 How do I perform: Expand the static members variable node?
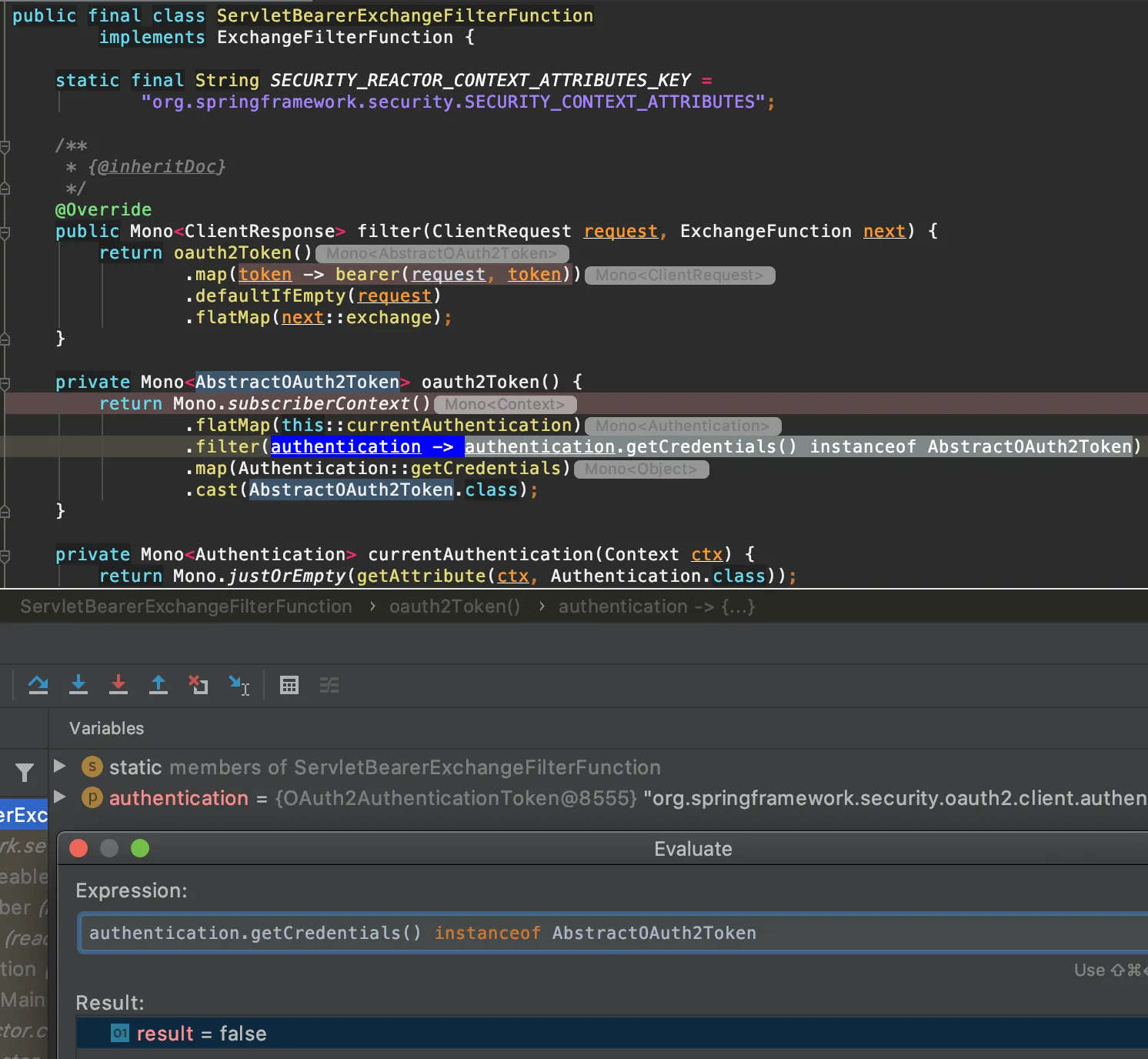click(60, 766)
